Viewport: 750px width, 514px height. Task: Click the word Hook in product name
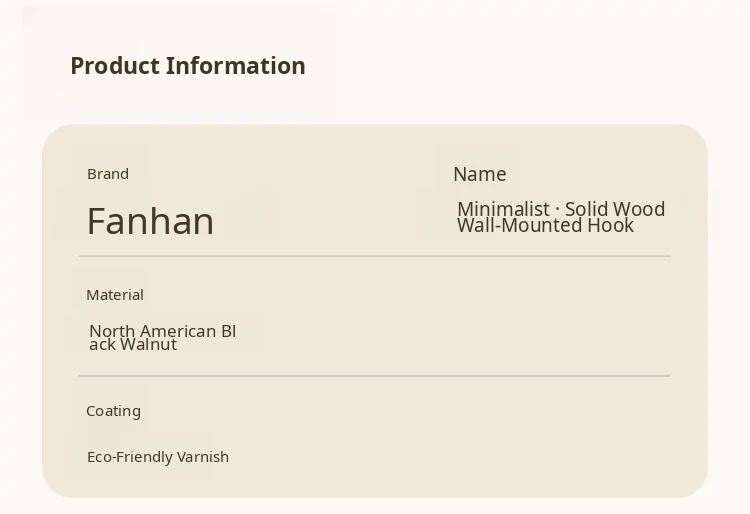pyautogui.click(x=616, y=226)
